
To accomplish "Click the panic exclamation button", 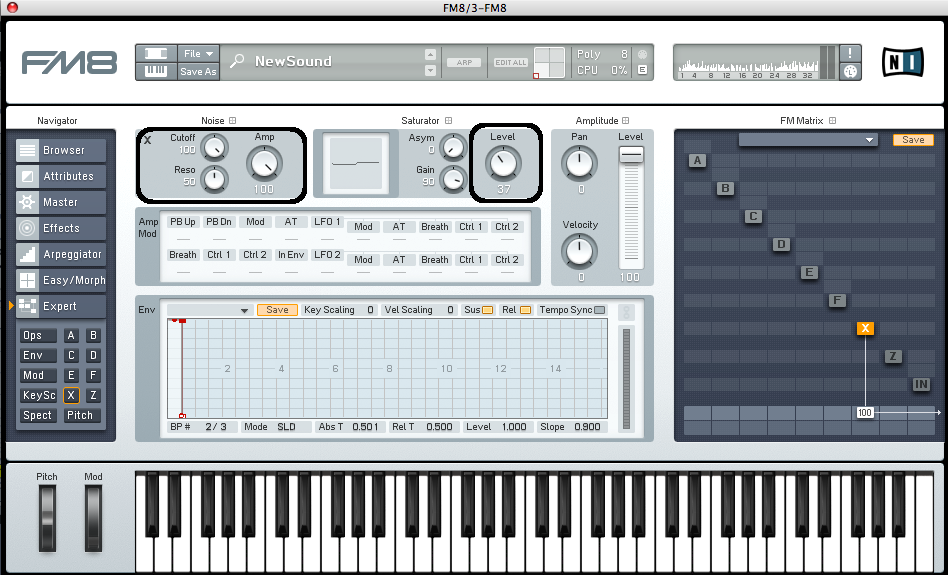I will [850, 53].
